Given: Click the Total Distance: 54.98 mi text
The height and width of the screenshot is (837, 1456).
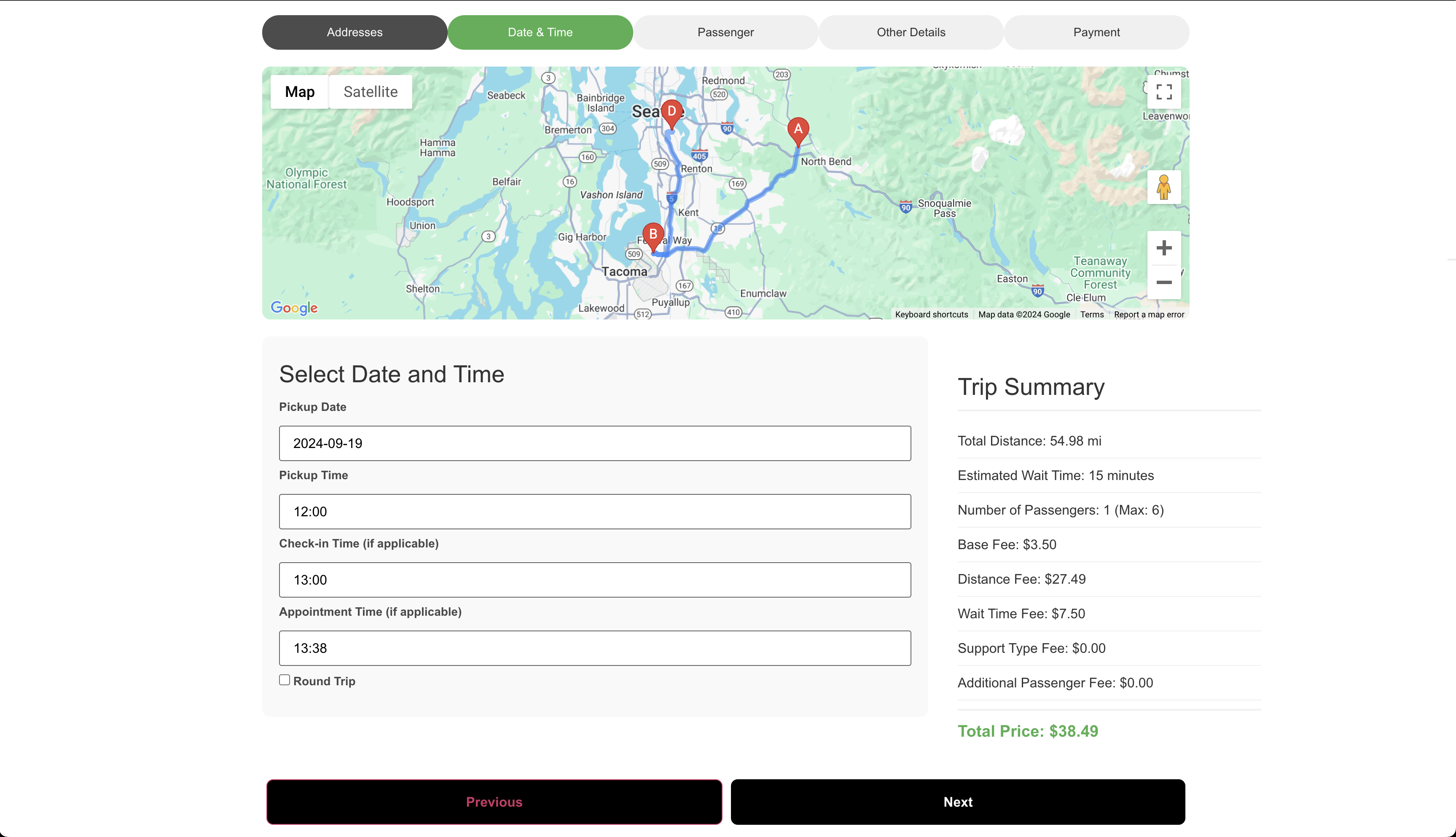Looking at the screenshot, I should [x=1029, y=441].
